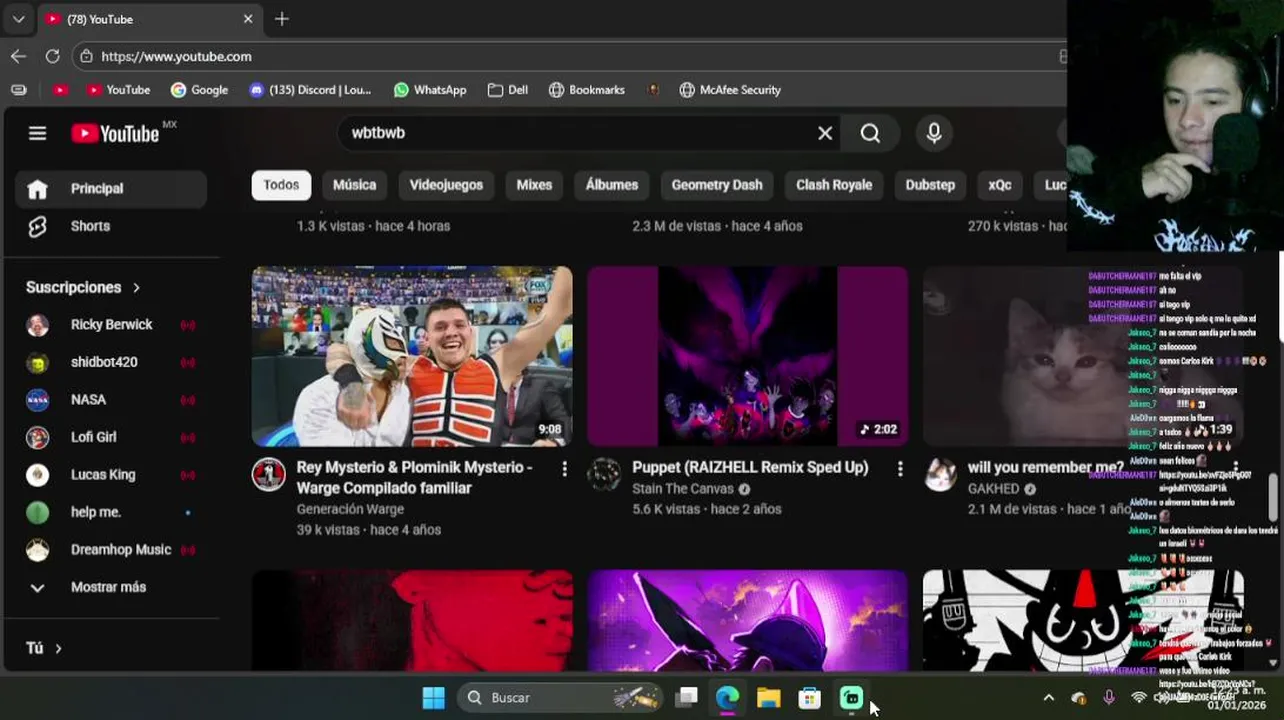This screenshot has width=1284, height=720.
Task: Open Generación Warge channel avatar
Action: coord(268,474)
